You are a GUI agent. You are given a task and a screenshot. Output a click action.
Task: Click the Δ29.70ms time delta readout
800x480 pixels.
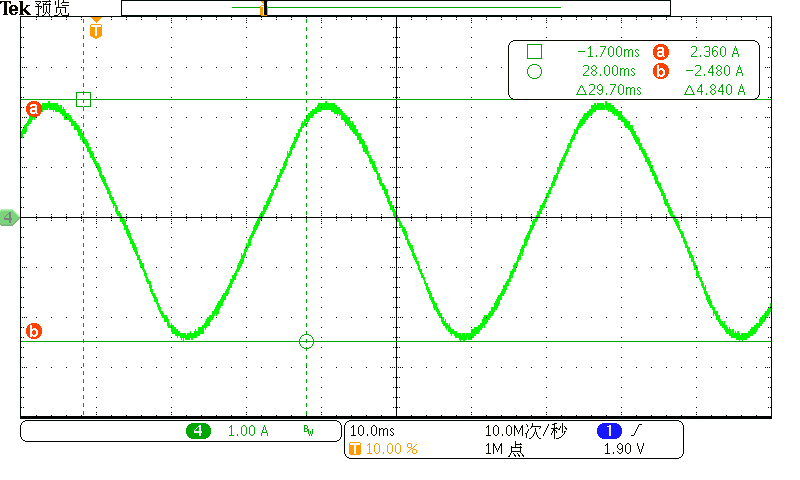click(x=608, y=90)
